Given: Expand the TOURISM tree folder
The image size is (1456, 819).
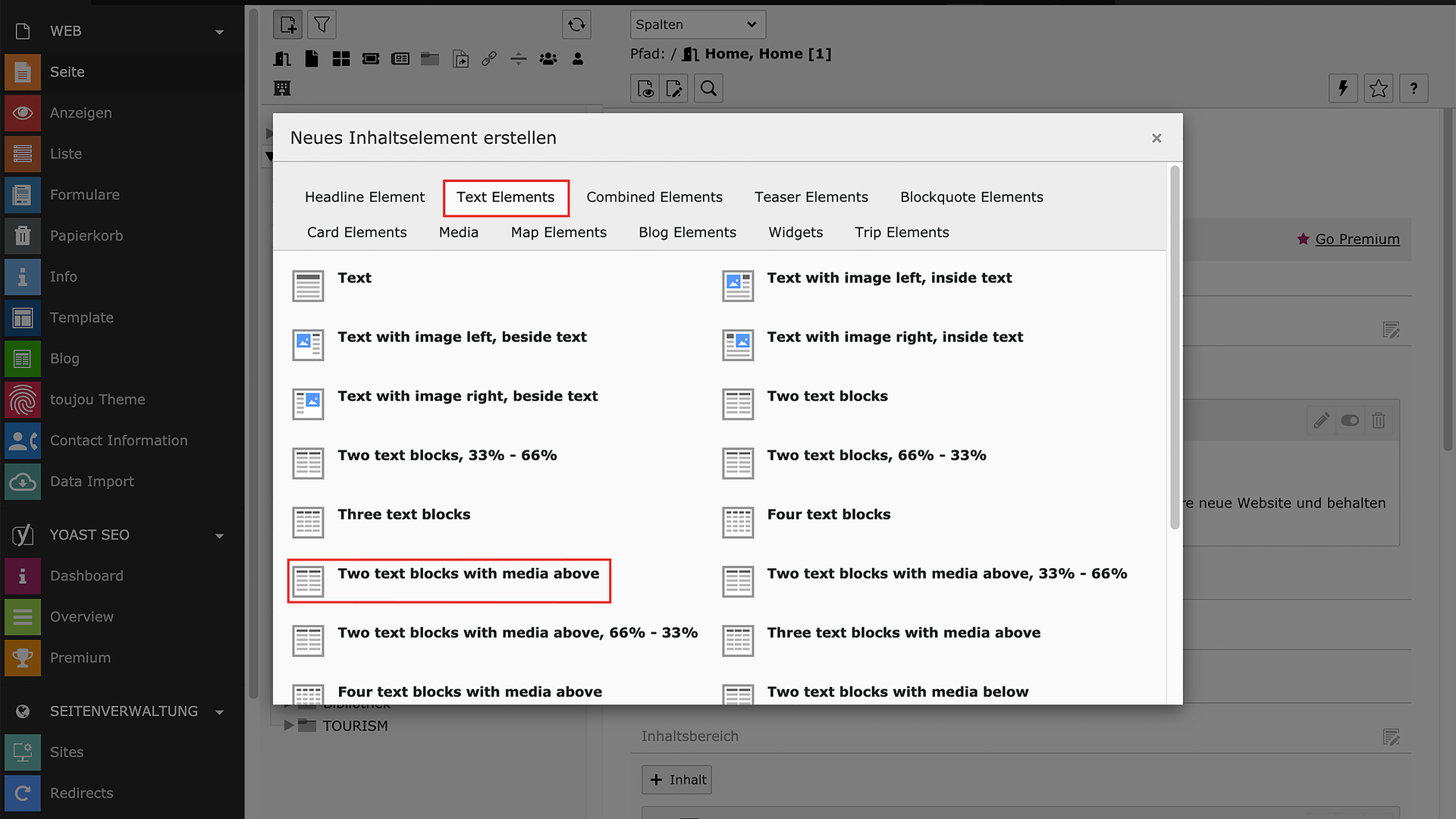Looking at the screenshot, I should coord(289,726).
